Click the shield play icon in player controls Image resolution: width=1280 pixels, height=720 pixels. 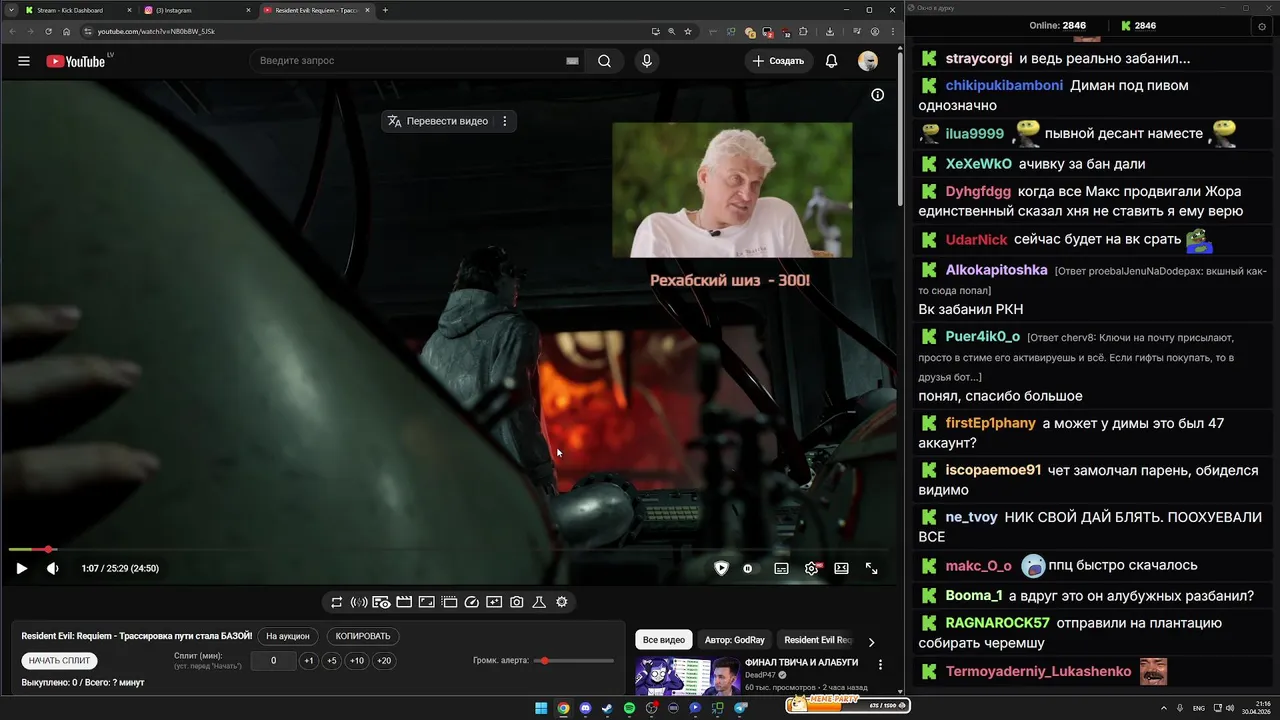721,568
